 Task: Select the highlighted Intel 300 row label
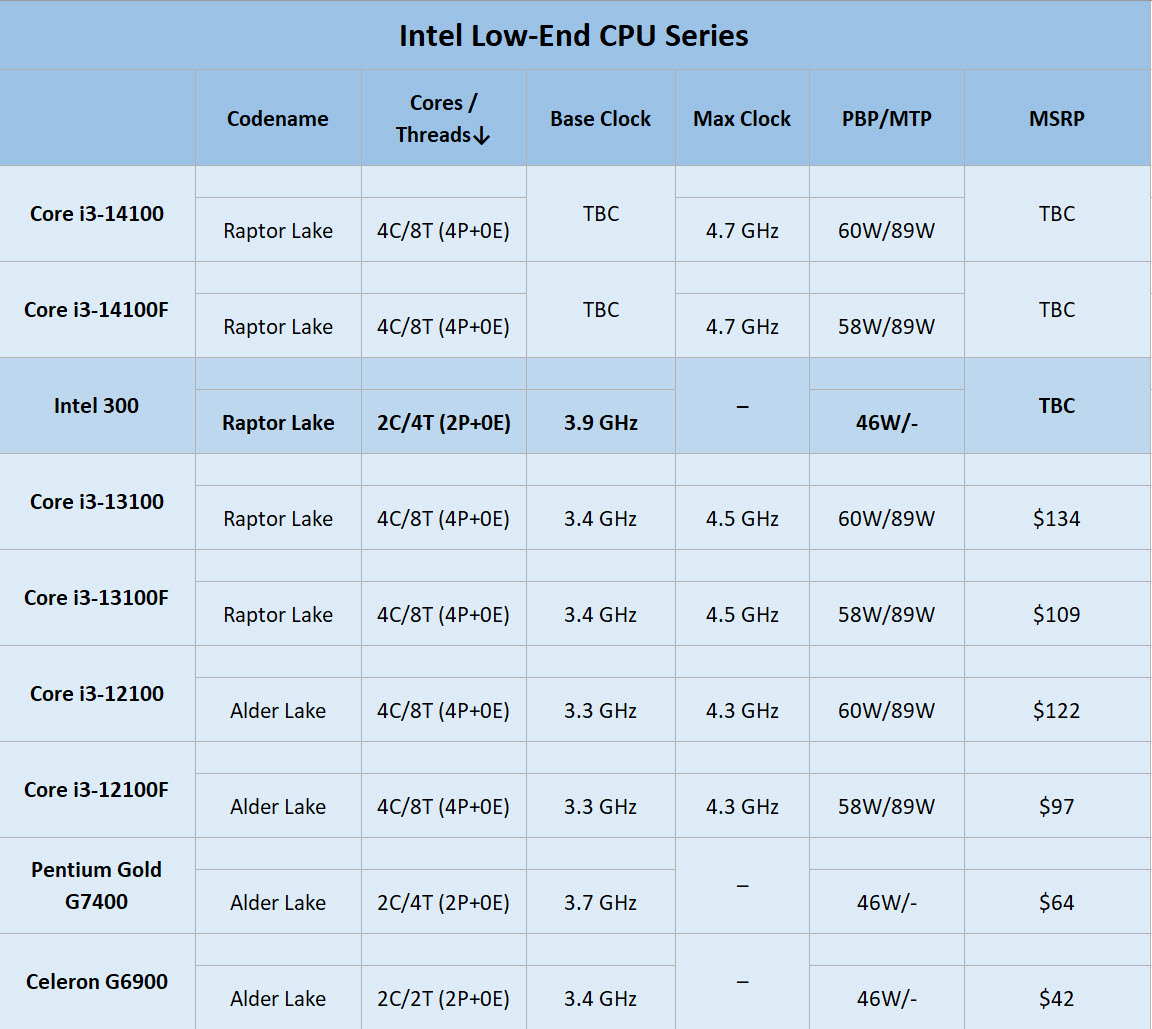pos(97,406)
